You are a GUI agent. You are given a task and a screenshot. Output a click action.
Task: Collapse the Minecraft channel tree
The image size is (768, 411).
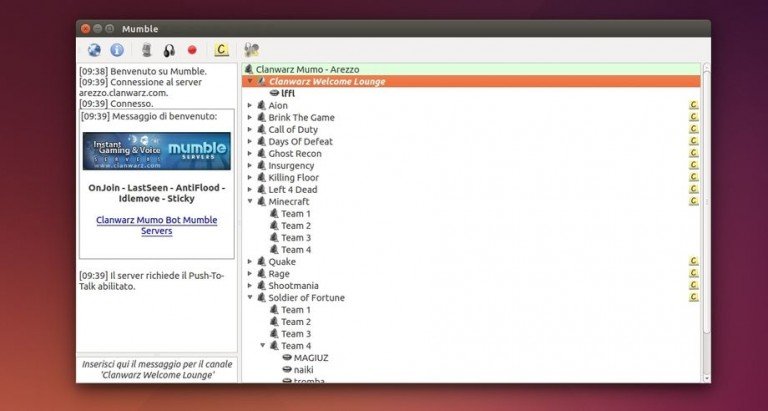[x=250, y=201]
